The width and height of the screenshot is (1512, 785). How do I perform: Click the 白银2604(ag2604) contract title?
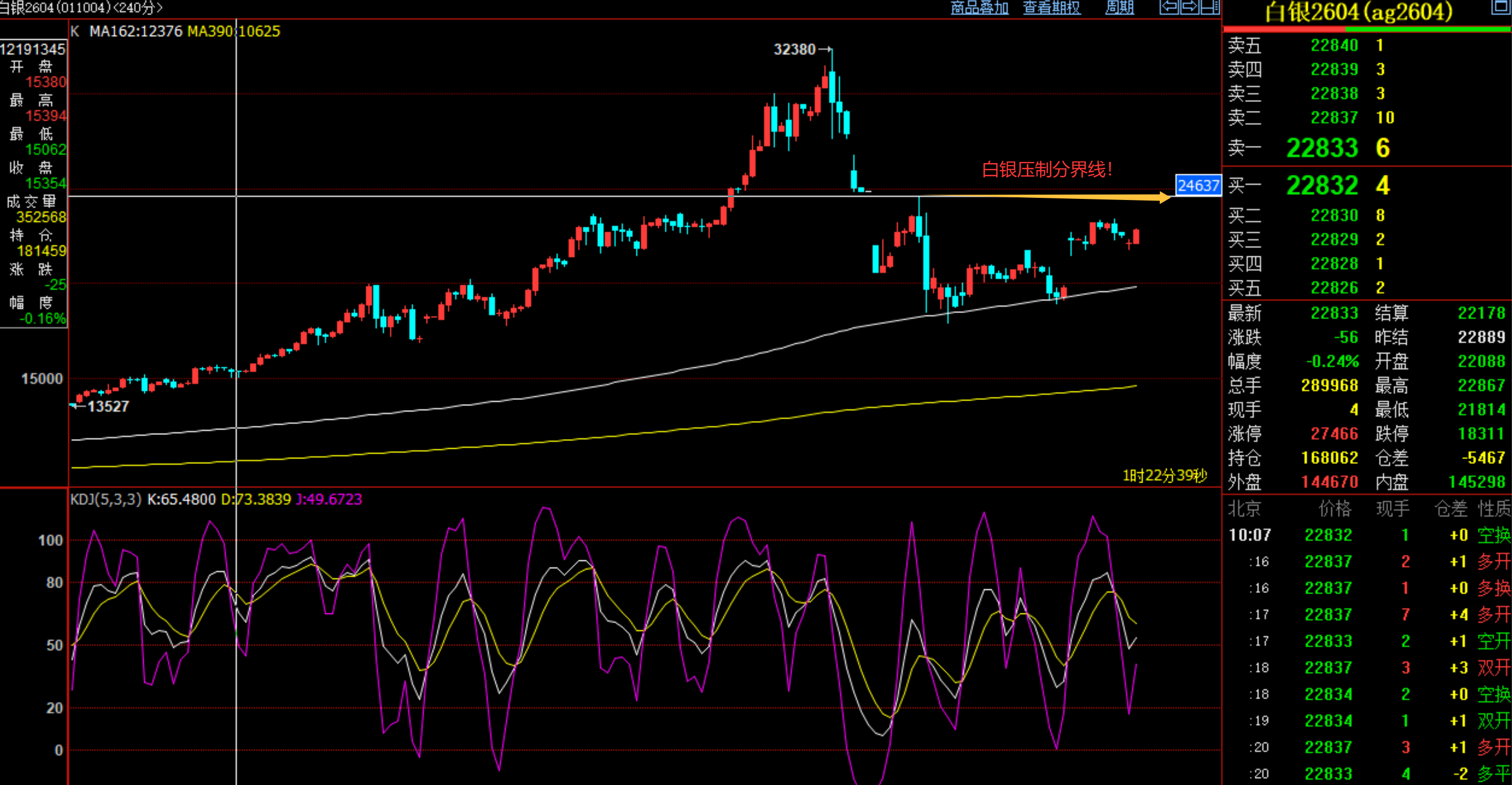(1358, 12)
